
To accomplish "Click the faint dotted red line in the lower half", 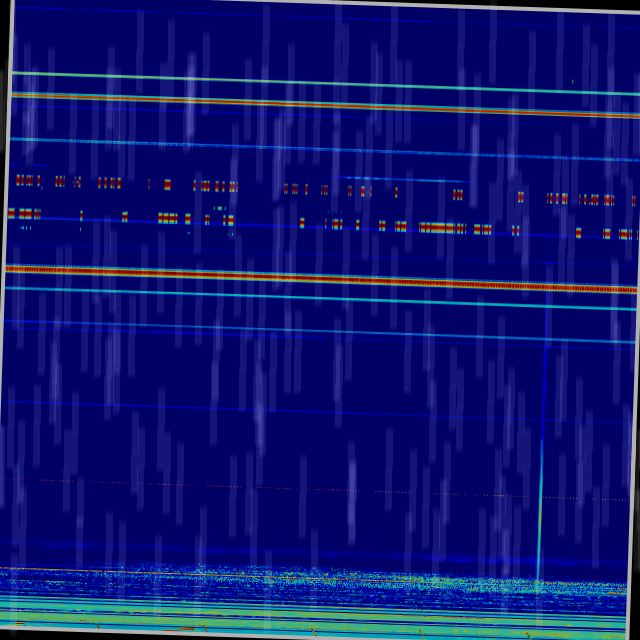I will click(300, 489).
